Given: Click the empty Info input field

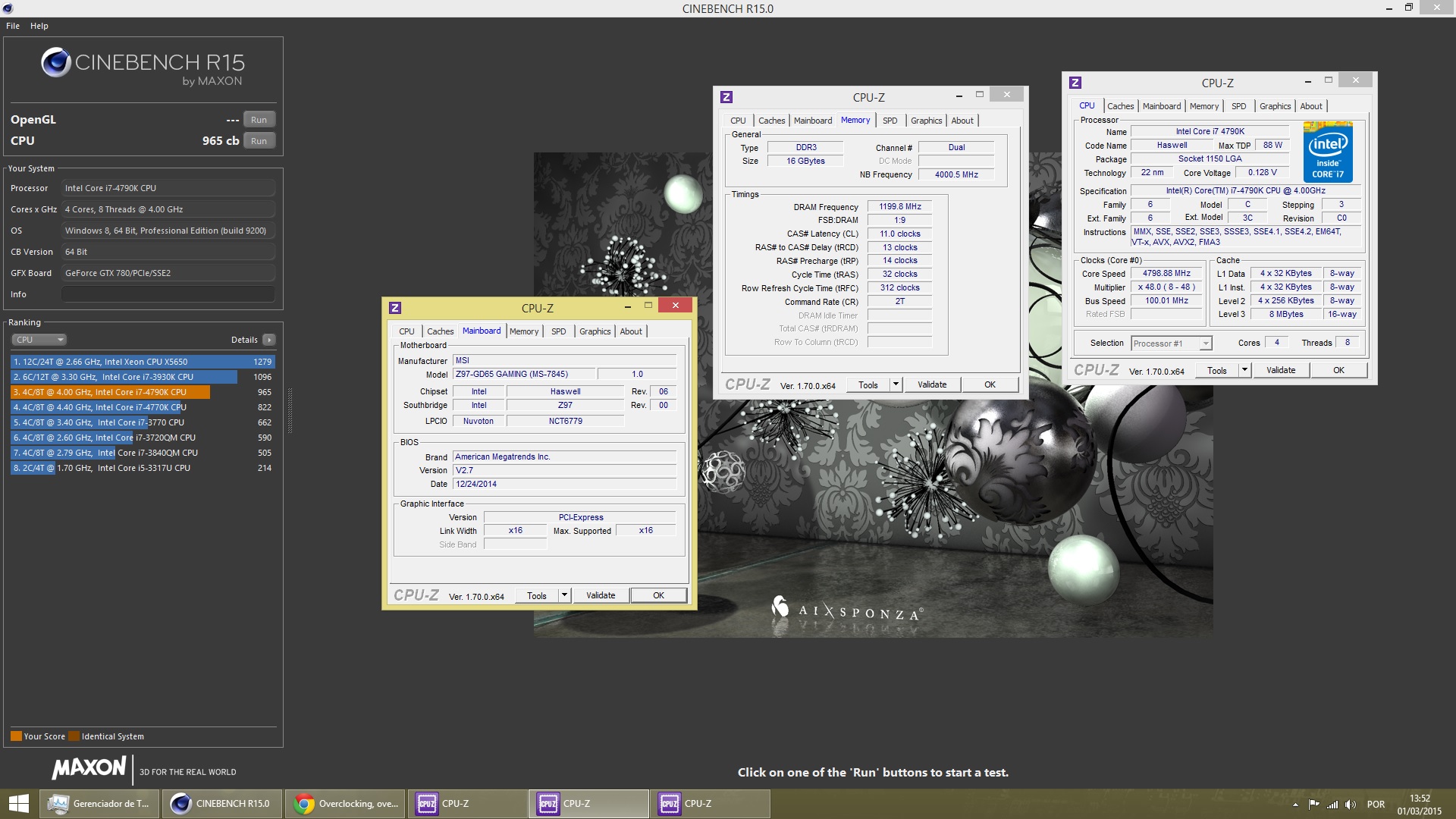Looking at the screenshot, I should (x=168, y=294).
